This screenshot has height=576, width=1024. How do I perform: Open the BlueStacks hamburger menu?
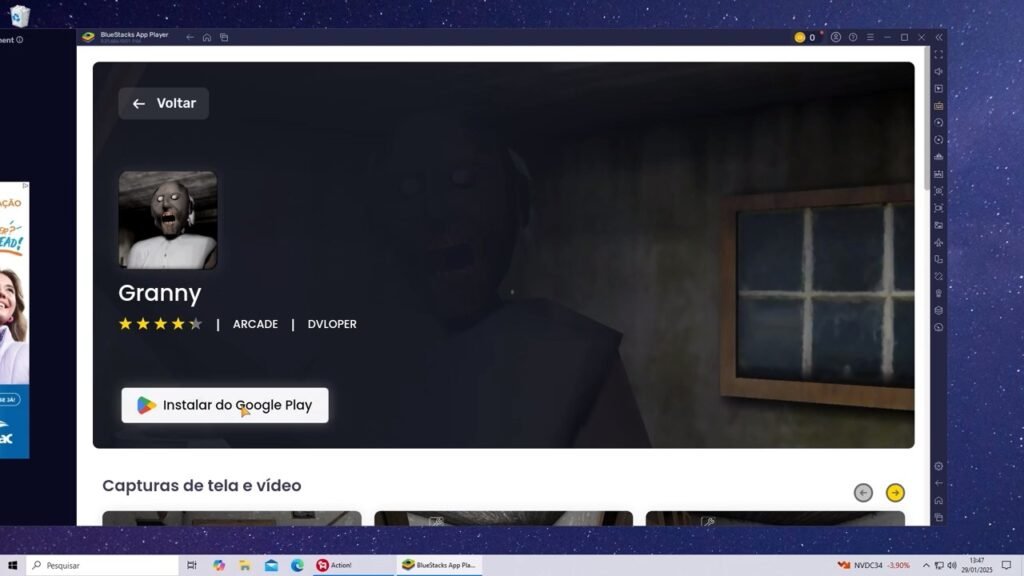pos(870,37)
